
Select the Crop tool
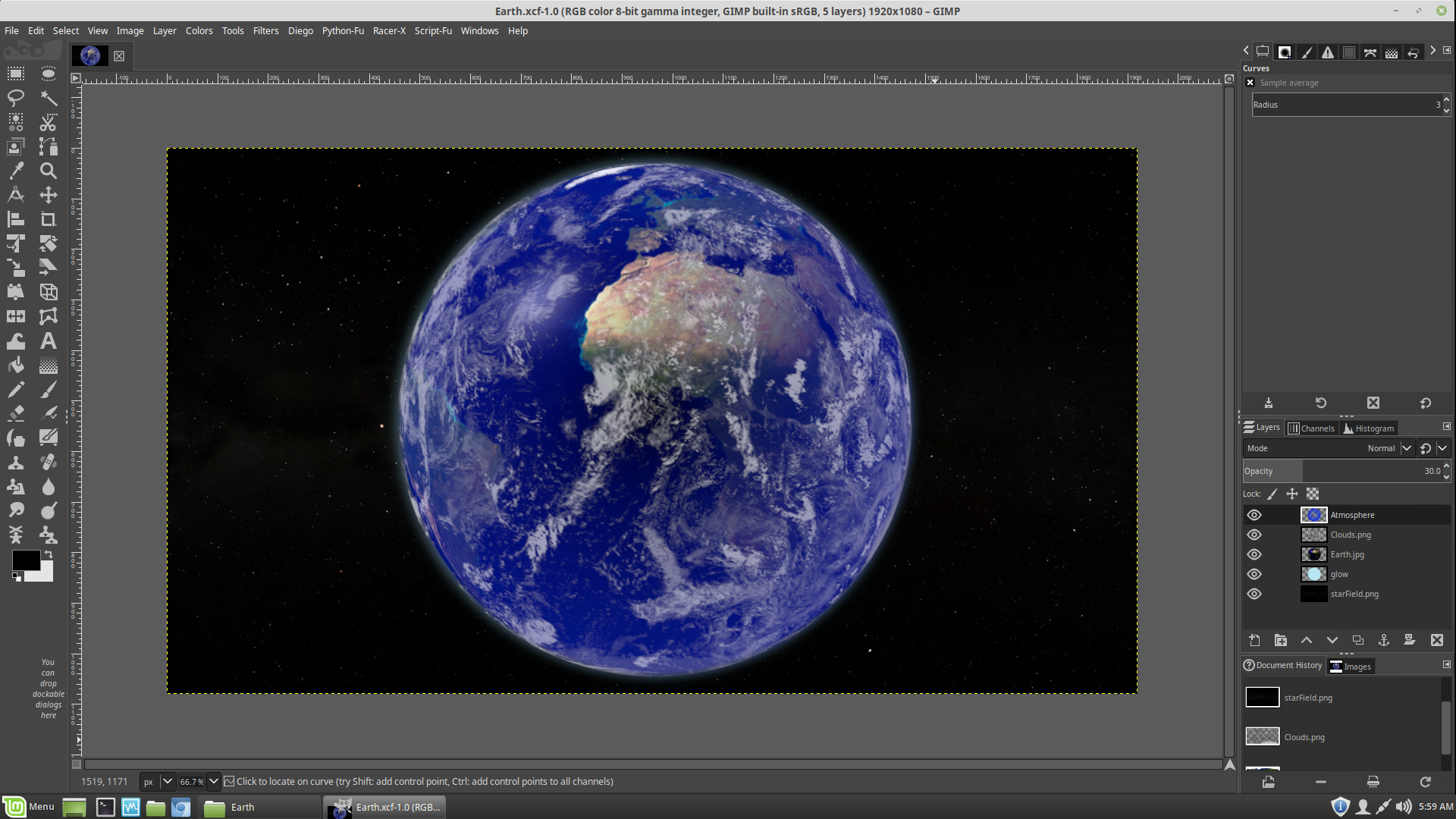pyautogui.click(x=49, y=219)
